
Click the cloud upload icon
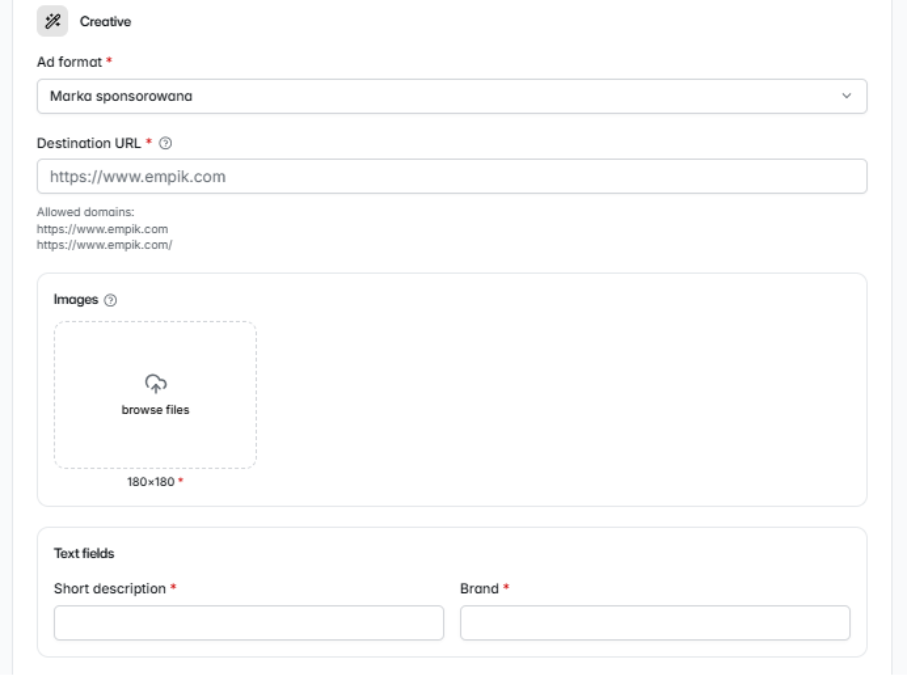tap(156, 384)
